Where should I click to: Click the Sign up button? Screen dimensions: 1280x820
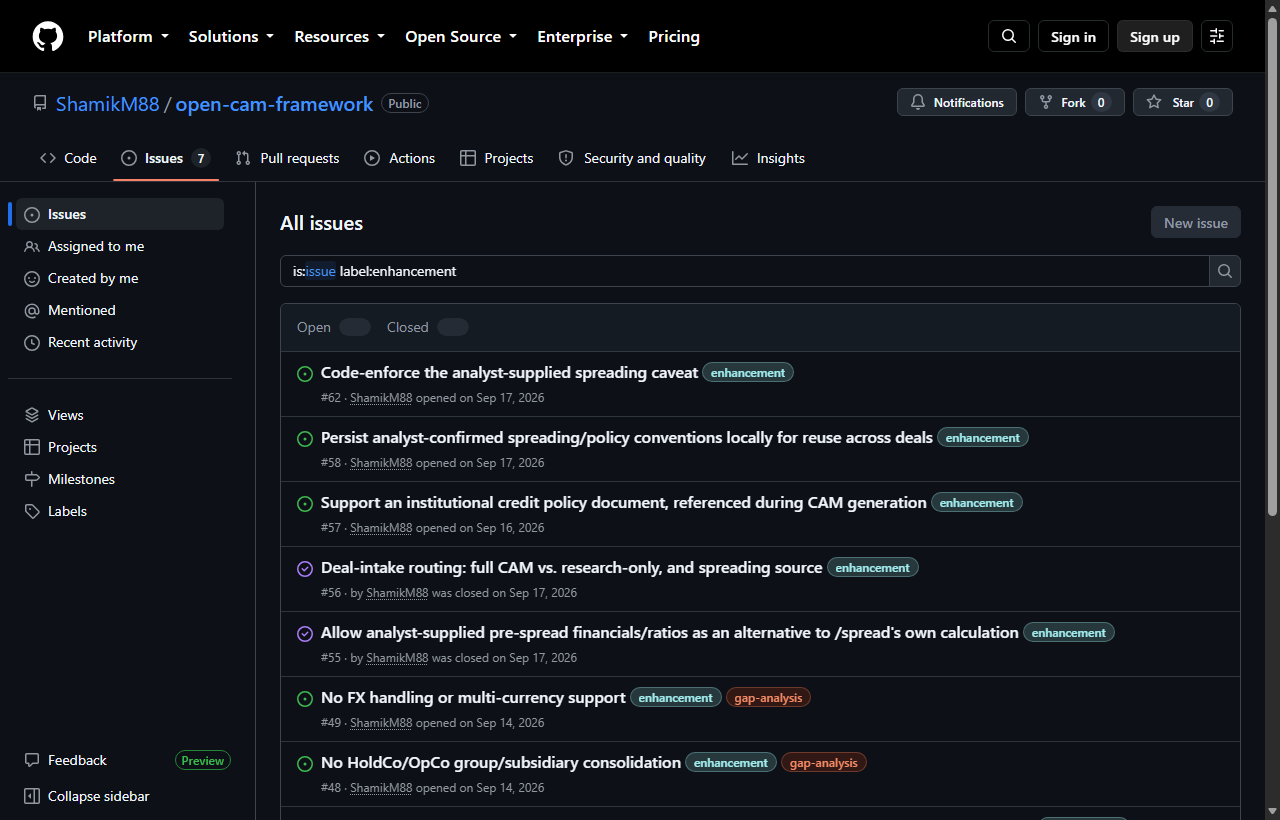[1155, 37]
